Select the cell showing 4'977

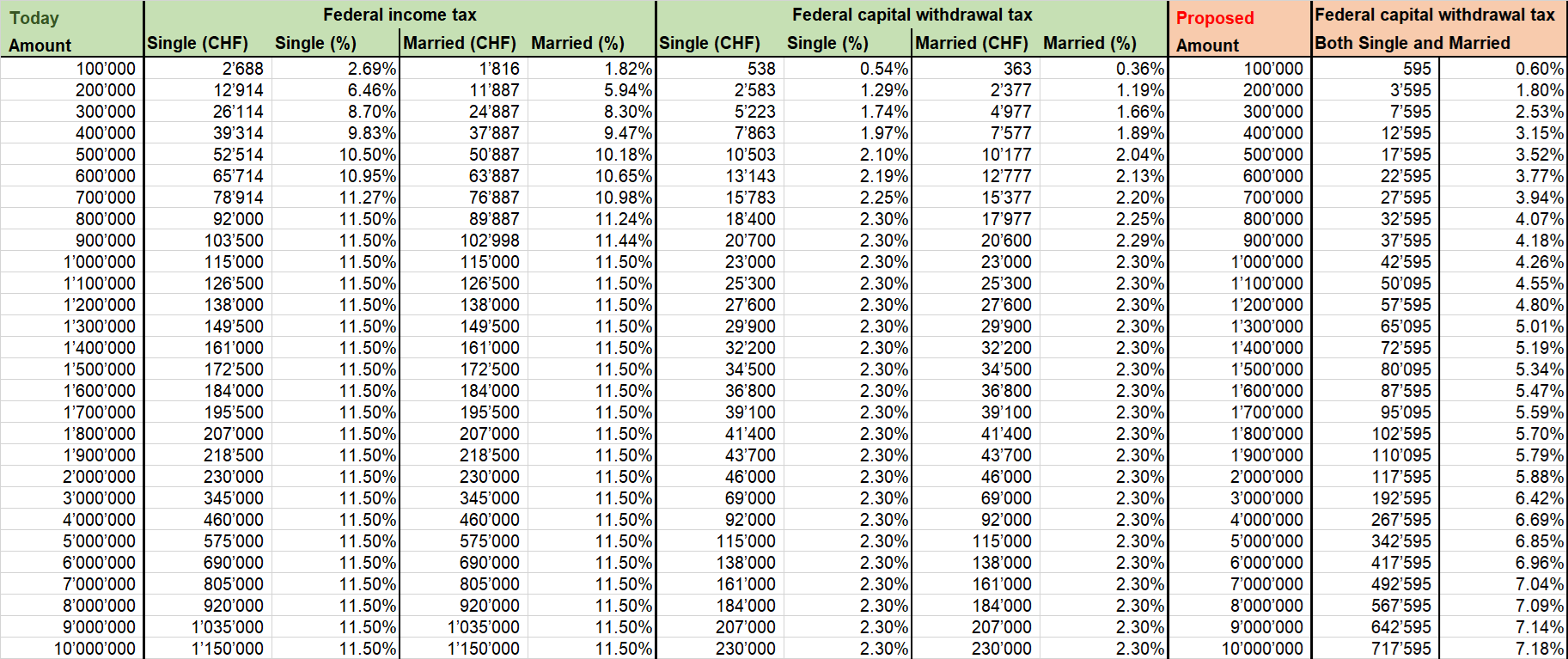(976, 112)
